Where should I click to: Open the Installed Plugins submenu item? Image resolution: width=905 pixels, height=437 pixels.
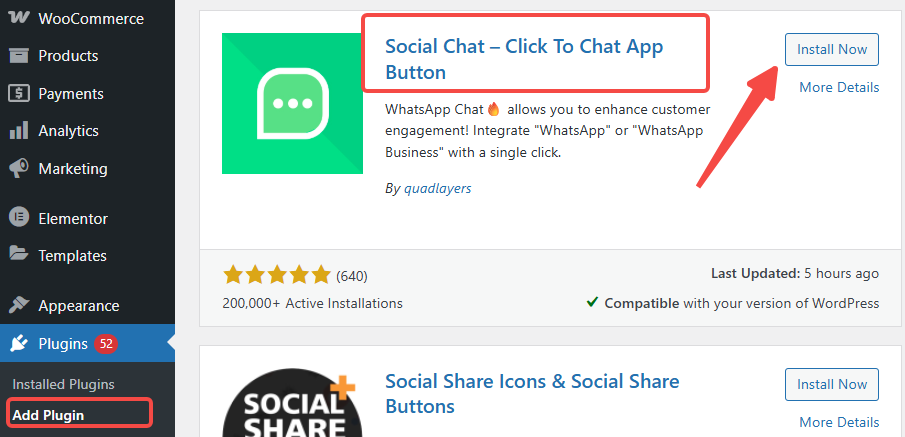[63, 384]
